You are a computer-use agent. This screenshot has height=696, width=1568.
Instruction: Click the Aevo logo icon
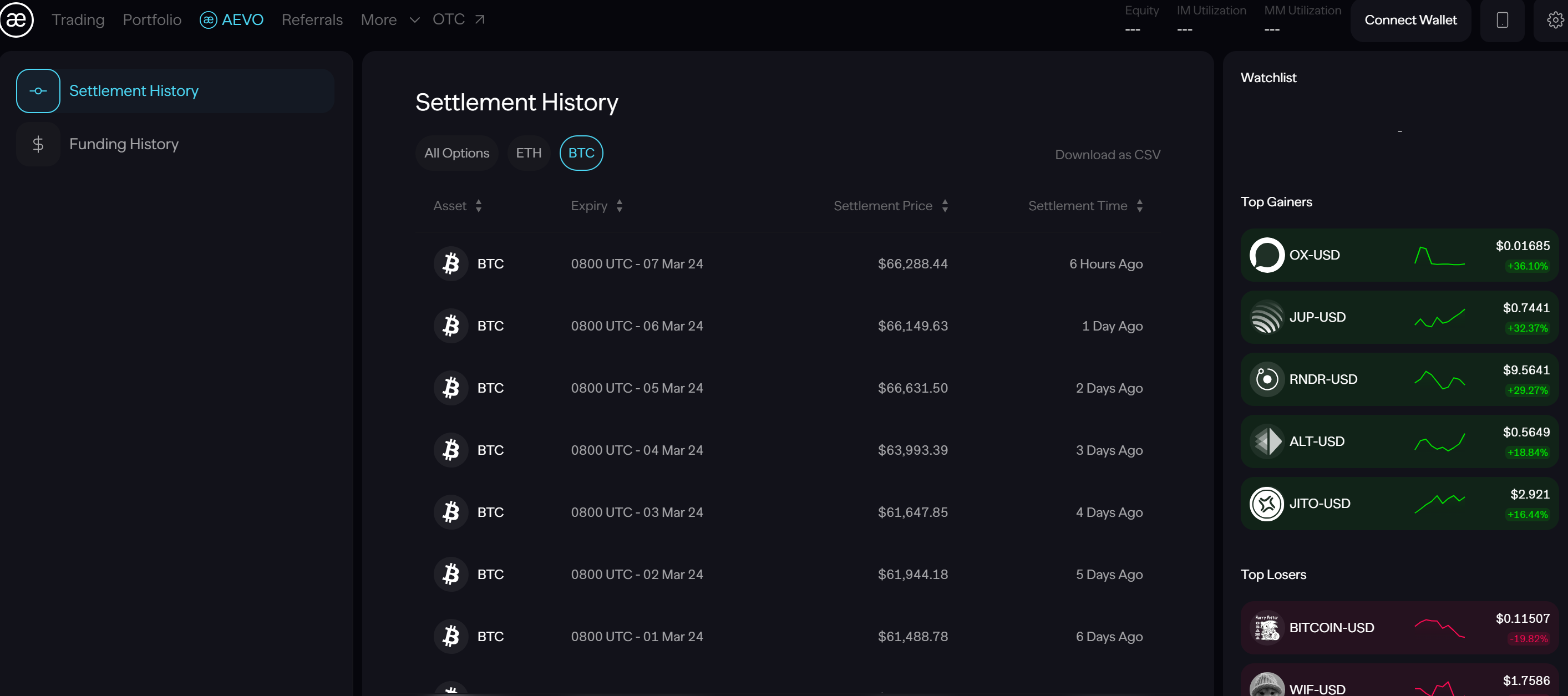(x=17, y=19)
